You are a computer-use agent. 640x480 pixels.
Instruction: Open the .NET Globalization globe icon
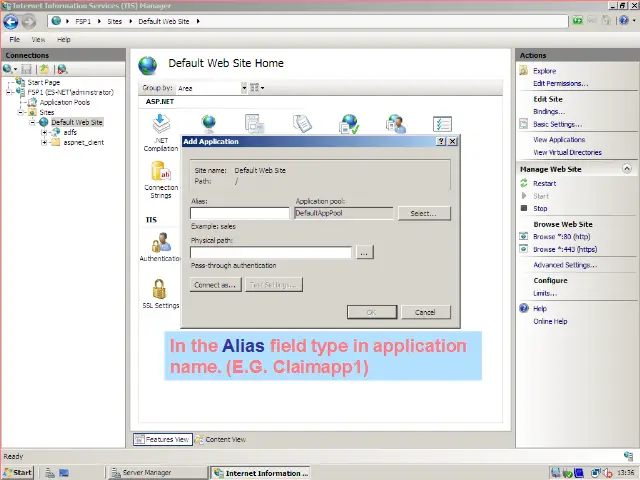209,123
